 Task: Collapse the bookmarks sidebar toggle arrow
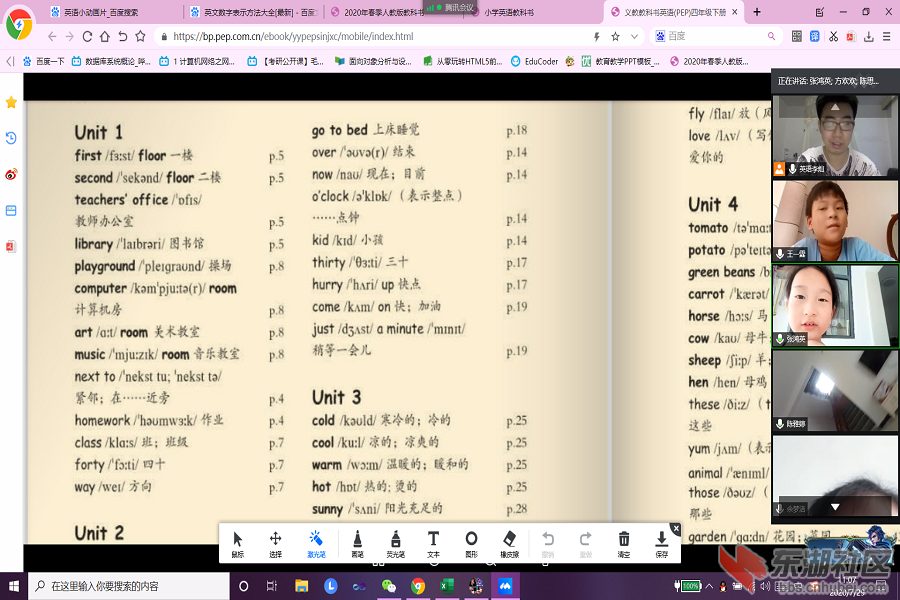click(10, 61)
